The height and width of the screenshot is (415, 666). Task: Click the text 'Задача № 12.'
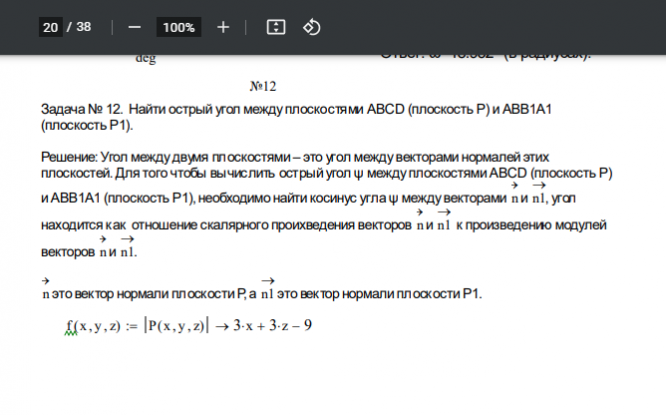82,109
